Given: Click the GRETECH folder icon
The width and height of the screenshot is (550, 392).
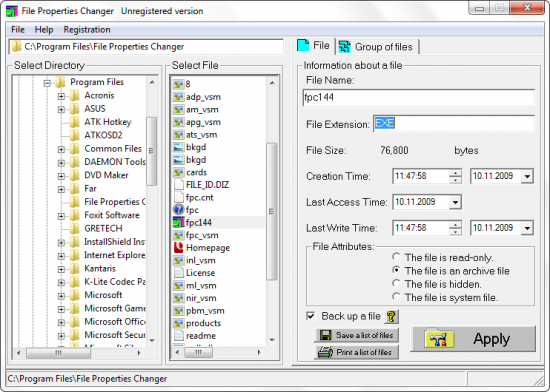Looking at the screenshot, I should pyautogui.click(x=74, y=228).
